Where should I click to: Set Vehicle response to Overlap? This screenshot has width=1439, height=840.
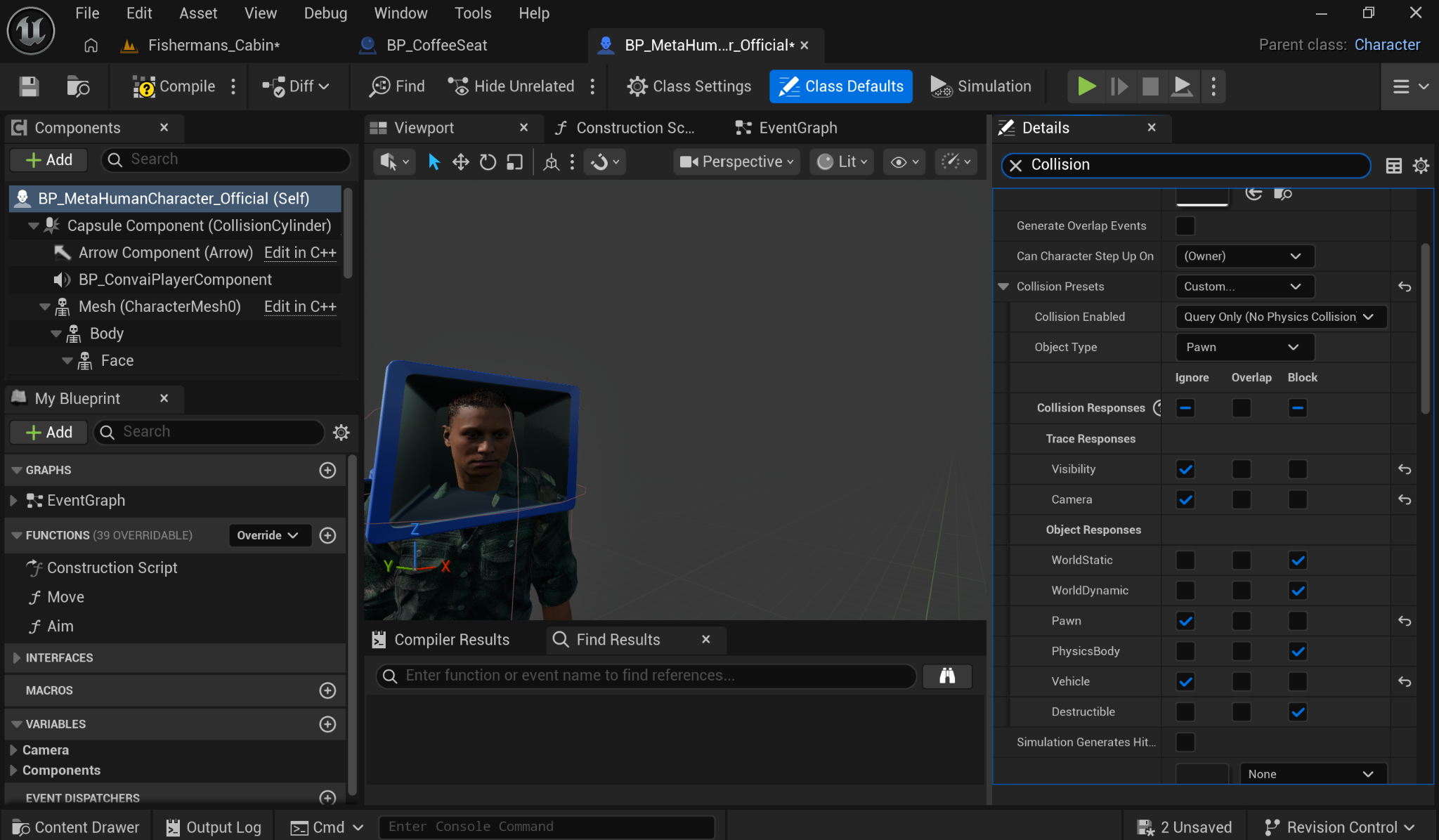(1241, 681)
